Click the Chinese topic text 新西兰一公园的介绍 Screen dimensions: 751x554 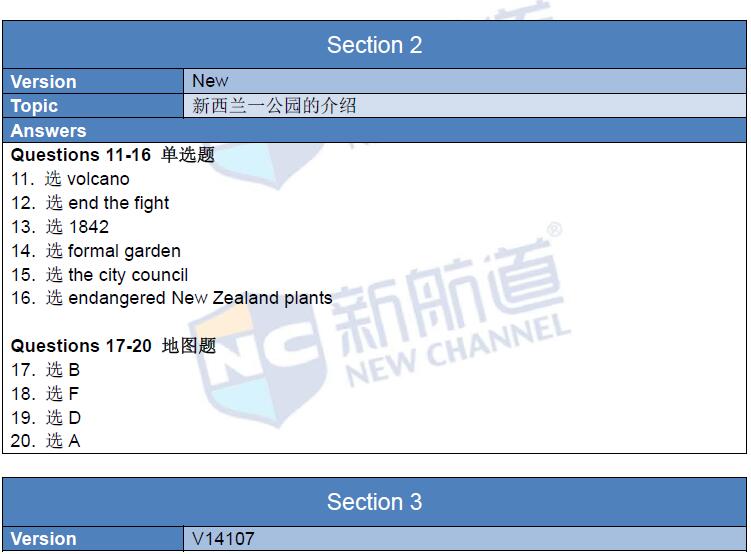tap(274, 106)
